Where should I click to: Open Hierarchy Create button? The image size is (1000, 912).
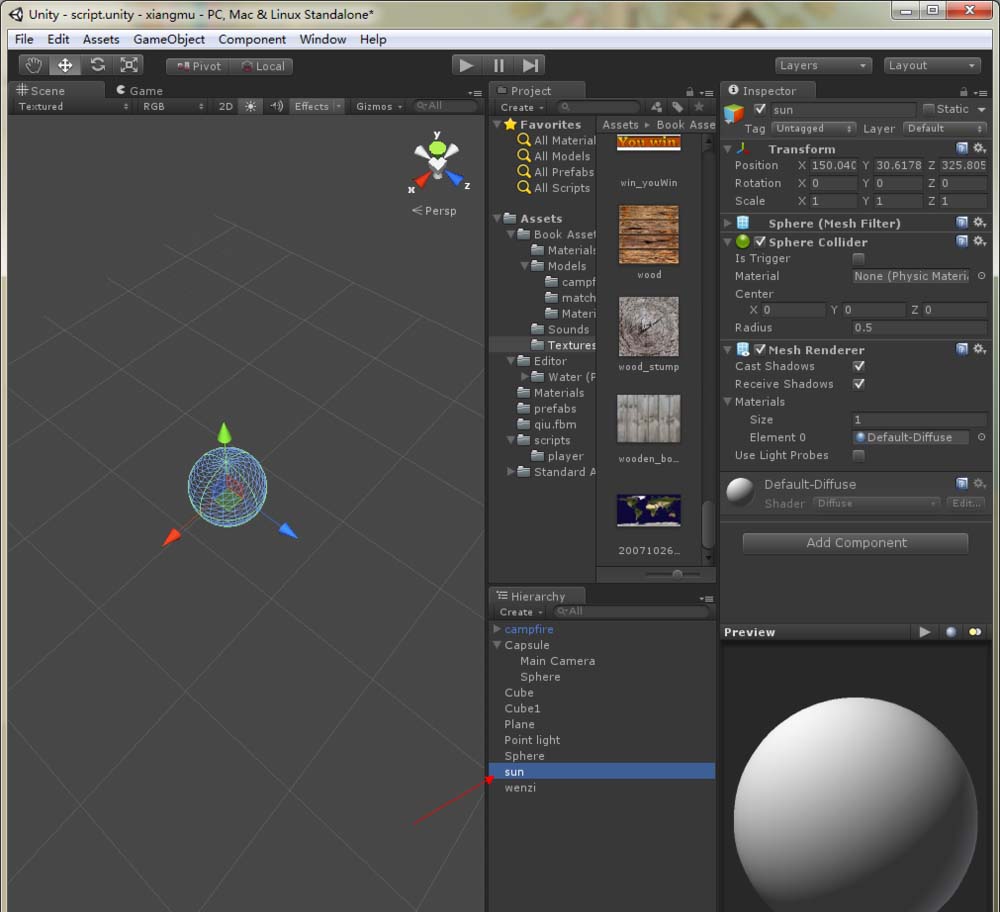(521, 612)
